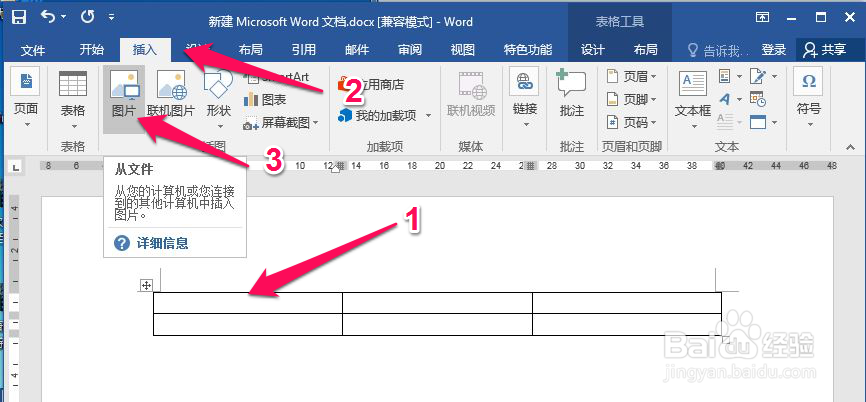Click the 共享 share button
This screenshot has height=402, width=866.
825,50
